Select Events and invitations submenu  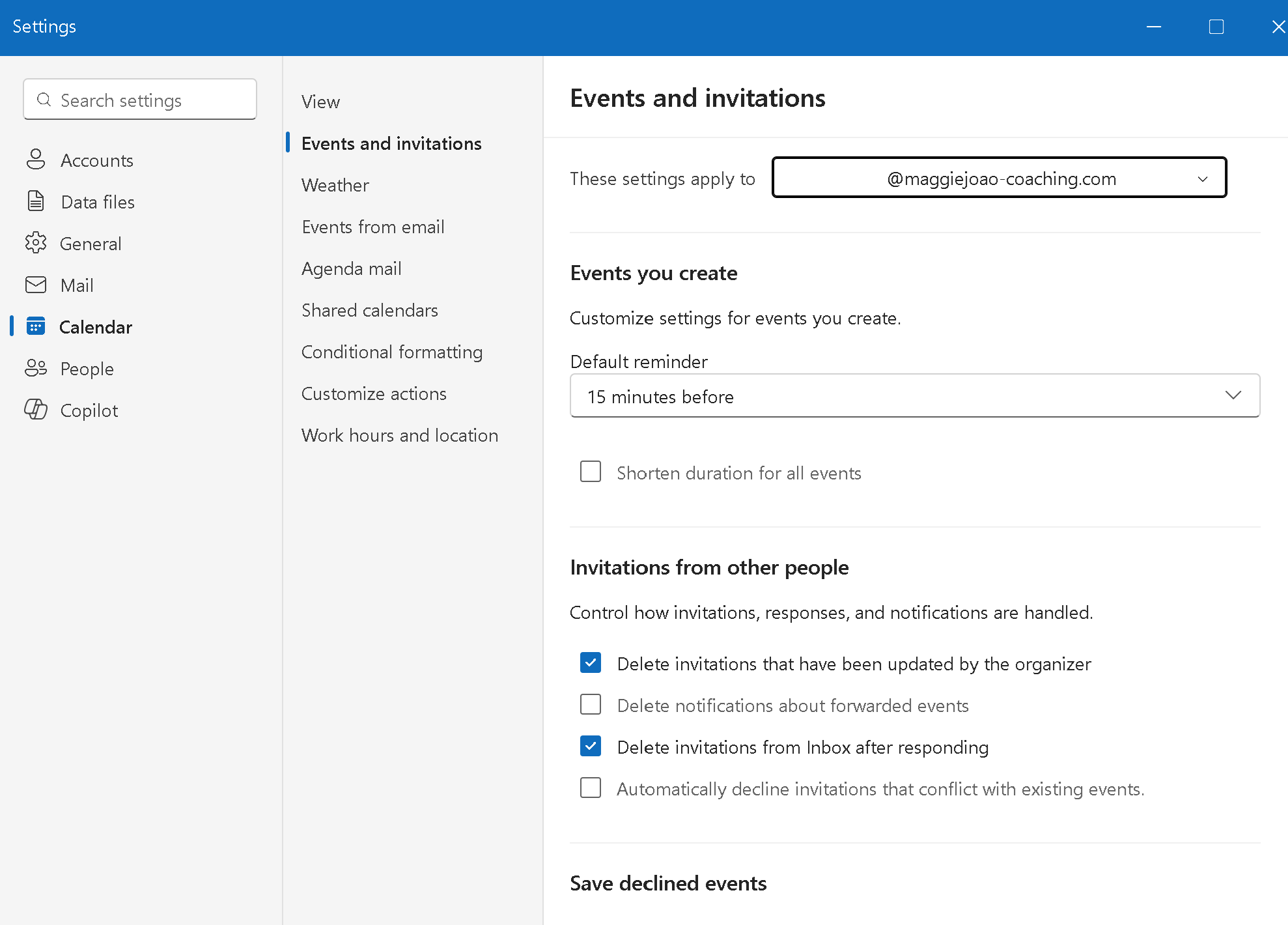click(391, 143)
